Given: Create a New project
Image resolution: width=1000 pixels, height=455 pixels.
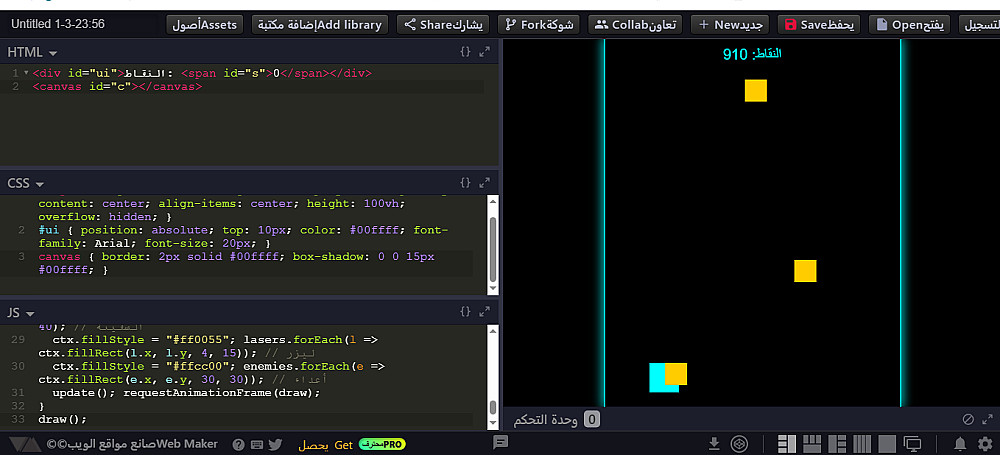Looking at the screenshot, I should click(730, 25).
